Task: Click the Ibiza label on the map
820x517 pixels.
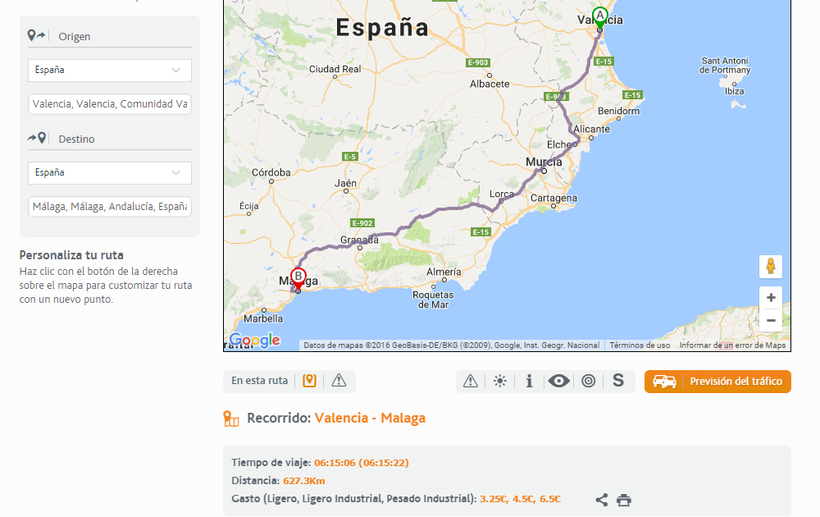Action: (x=734, y=91)
